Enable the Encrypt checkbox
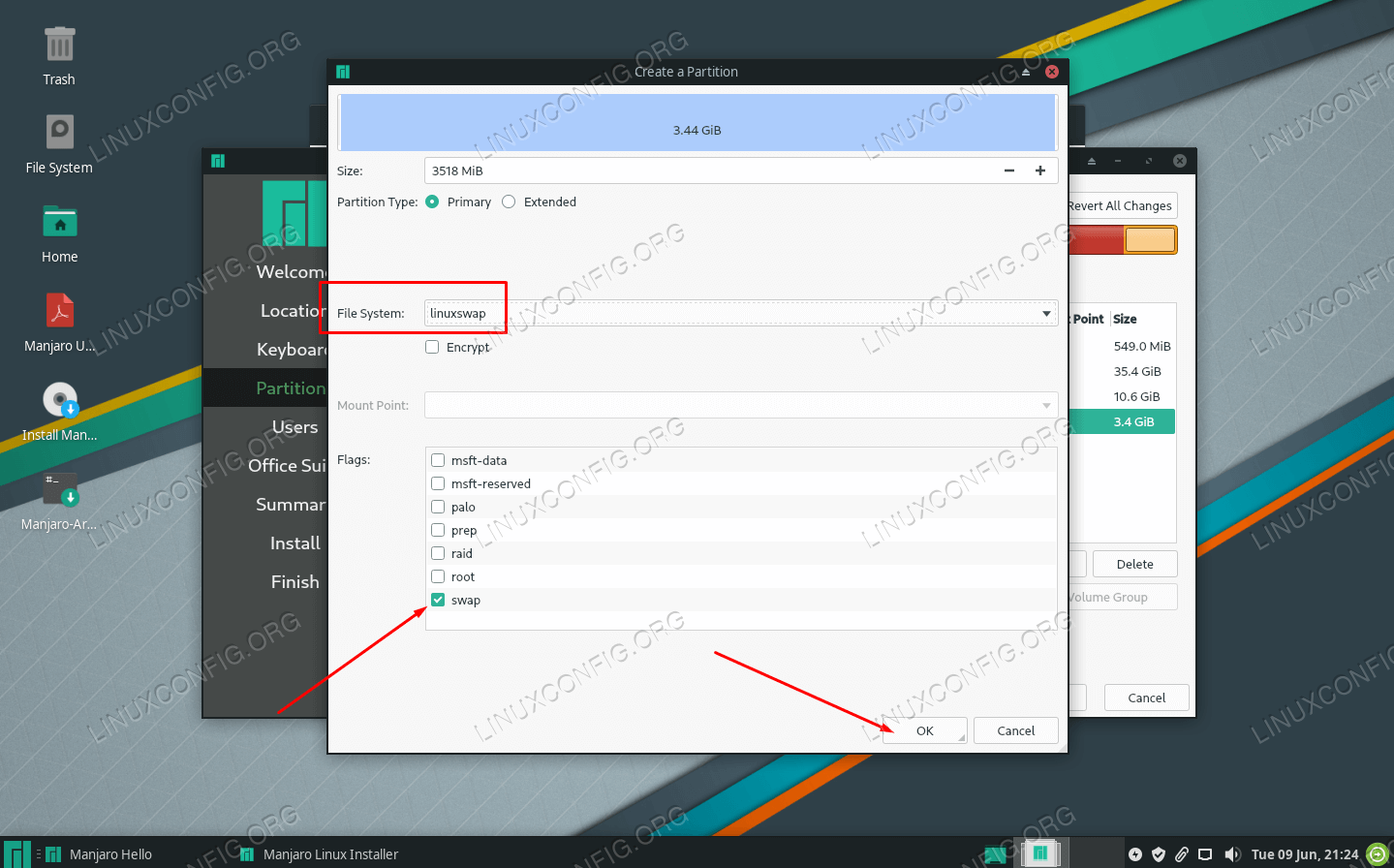The height and width of the screenshot is (868, 1394). click(432, 347)
